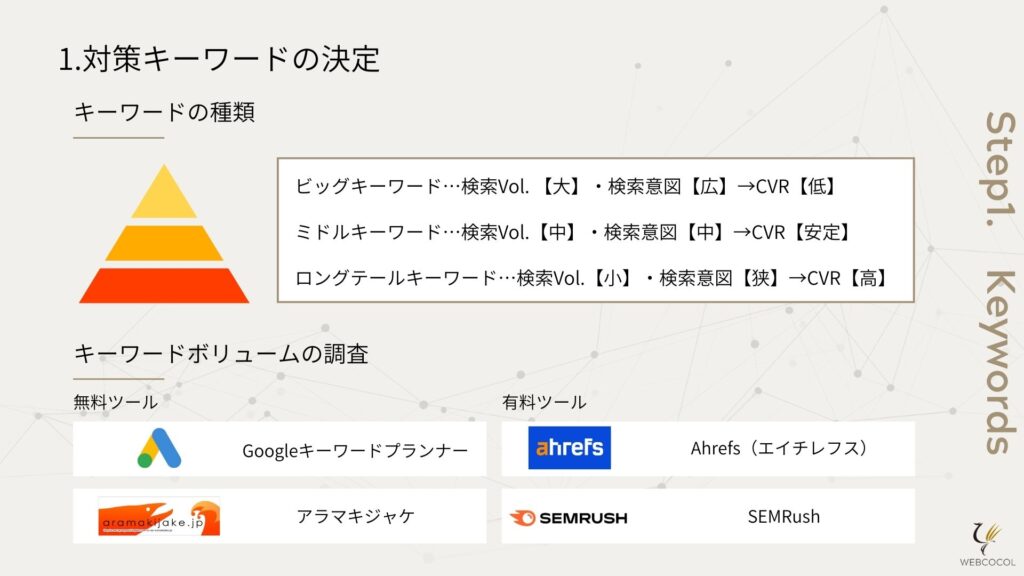Click the Google Ads logo icon
The image size is (1024, 576).
[x=159, y=448]
